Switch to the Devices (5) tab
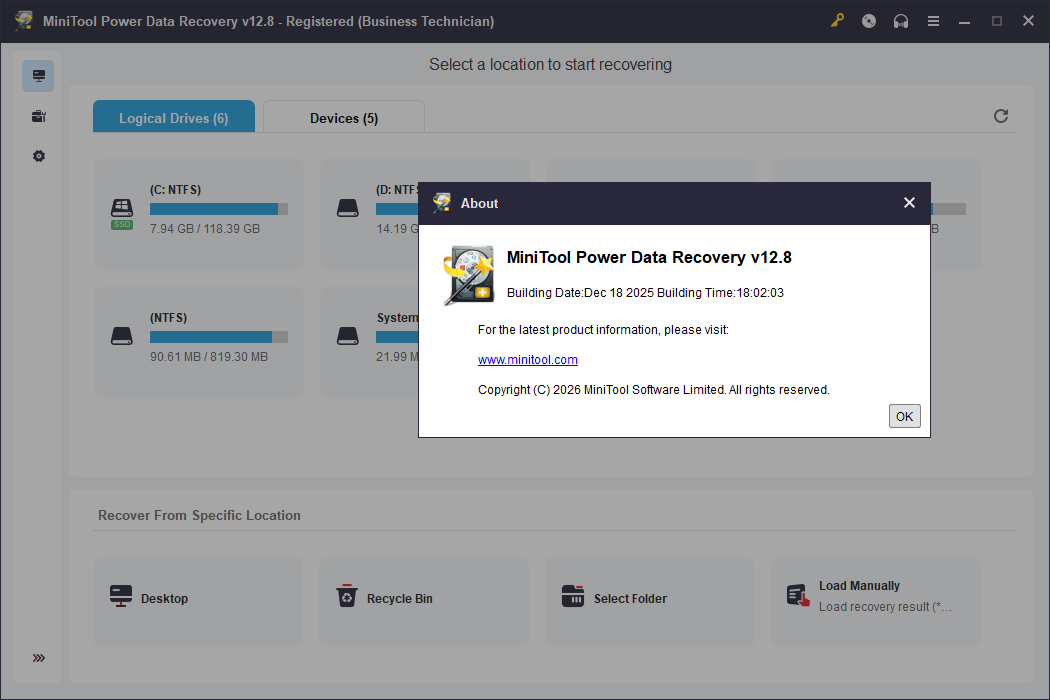 click(x=344, y=117)
